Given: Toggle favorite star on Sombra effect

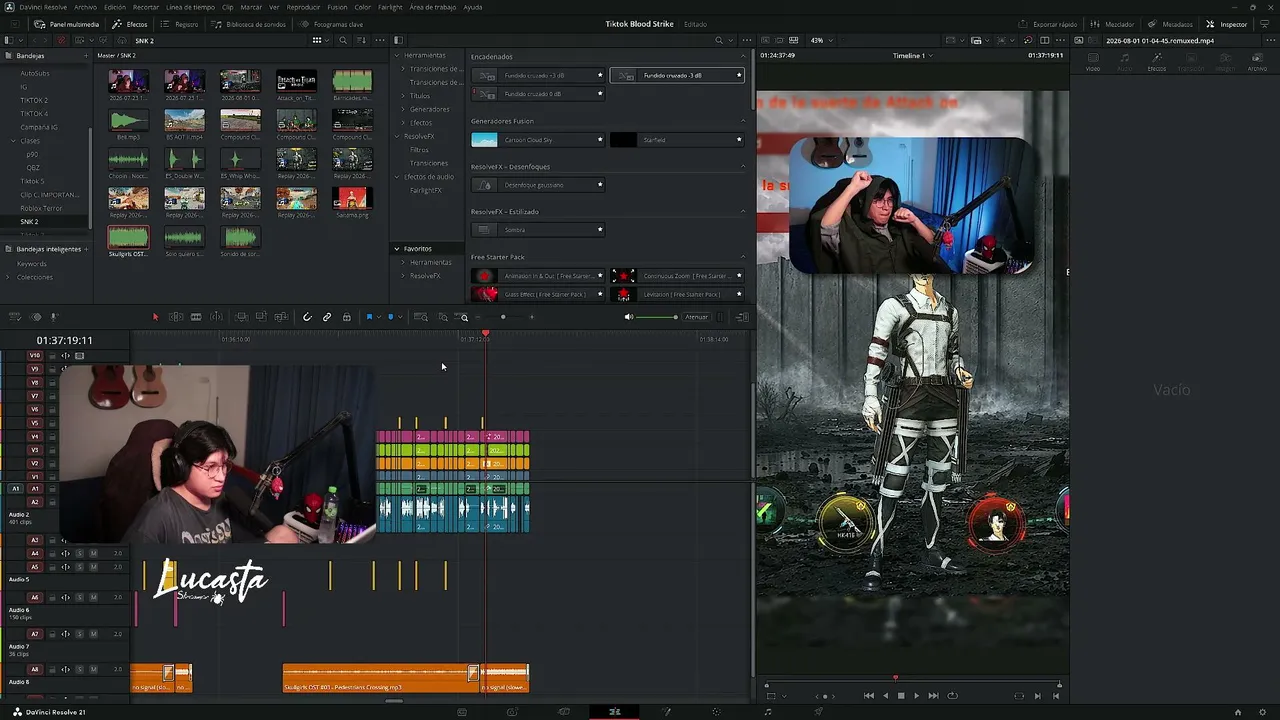Looking at the screenshot, I should point(600,230).
